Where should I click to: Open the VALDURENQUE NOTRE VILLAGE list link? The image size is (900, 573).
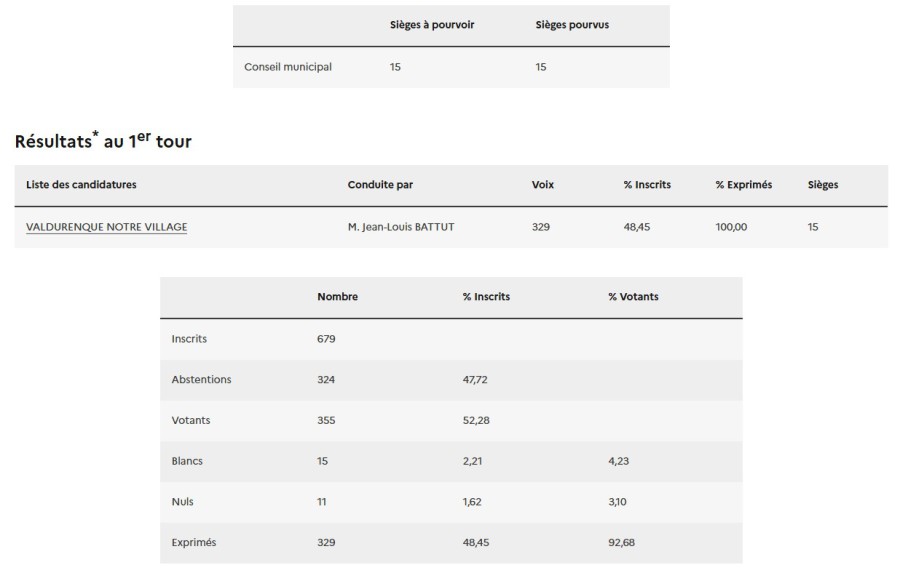pos(106,227)
